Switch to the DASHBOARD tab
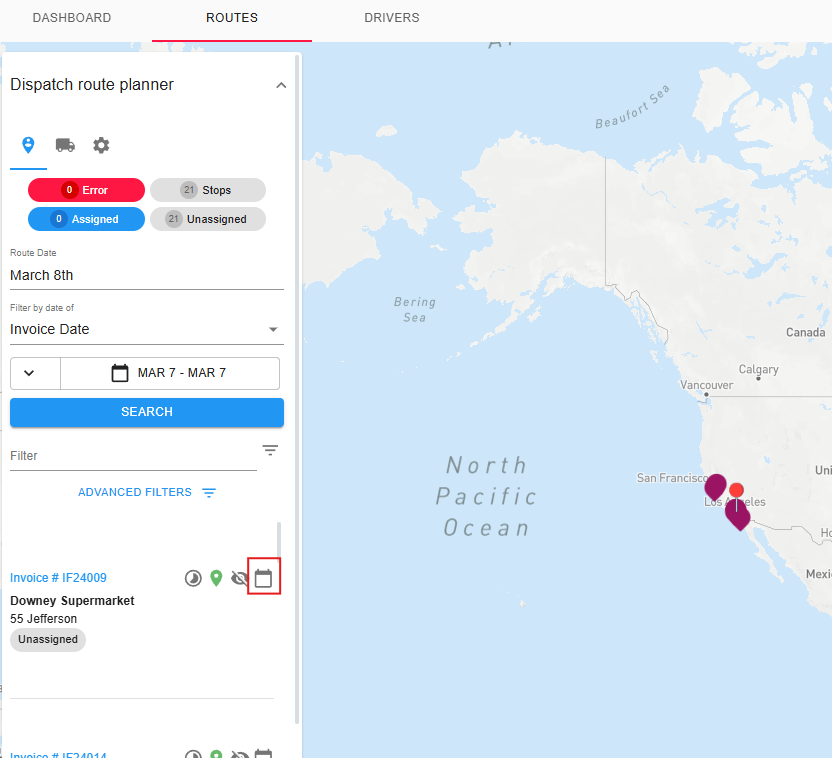Image resolution: width=832 pixels, height=758 pixels. click(72, 18)
